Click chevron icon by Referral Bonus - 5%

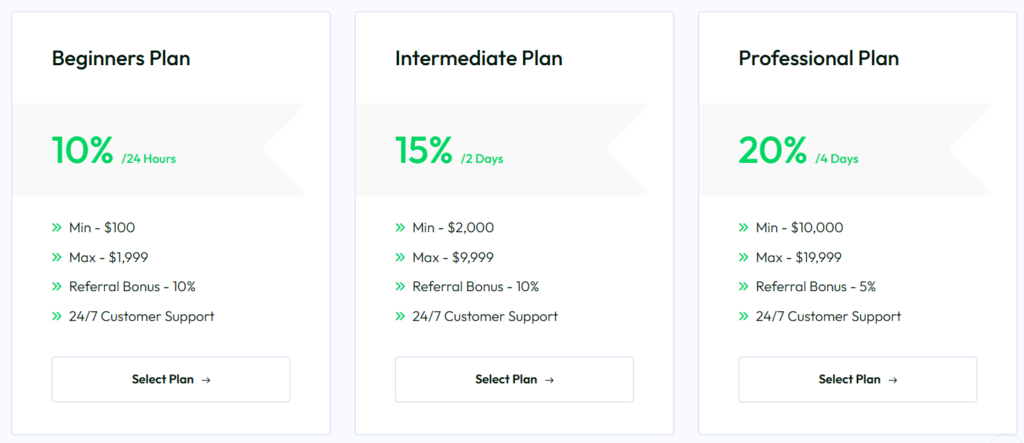743,287
